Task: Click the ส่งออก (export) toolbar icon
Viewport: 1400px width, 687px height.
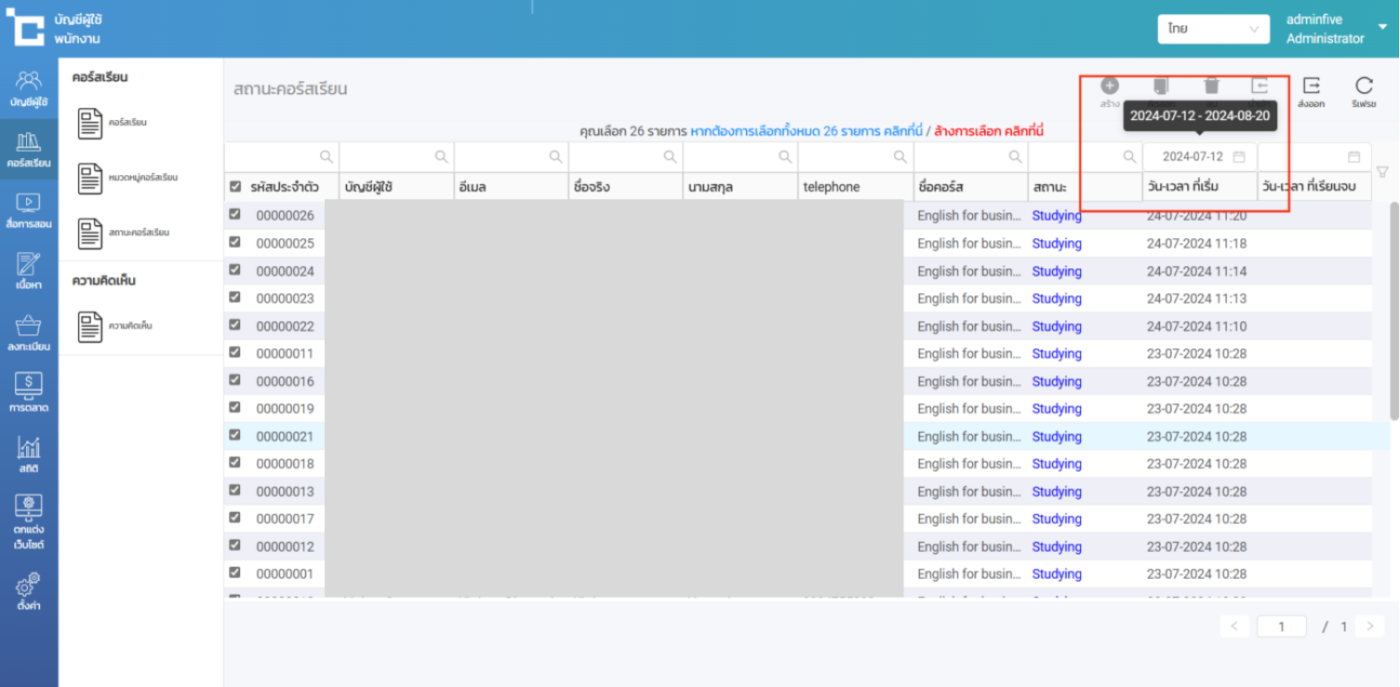Action: [x=1311, y=91]
